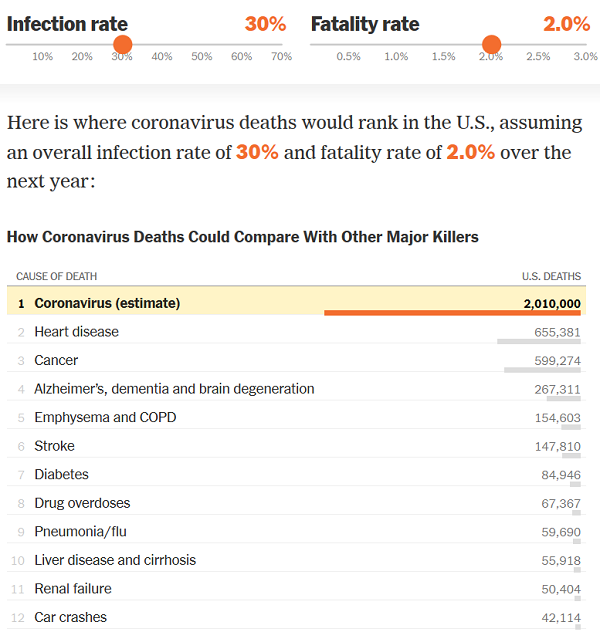The image size is (600, 632).
Task: Click the U.S. DEATHS column header
Action: (x=551, y=276)
